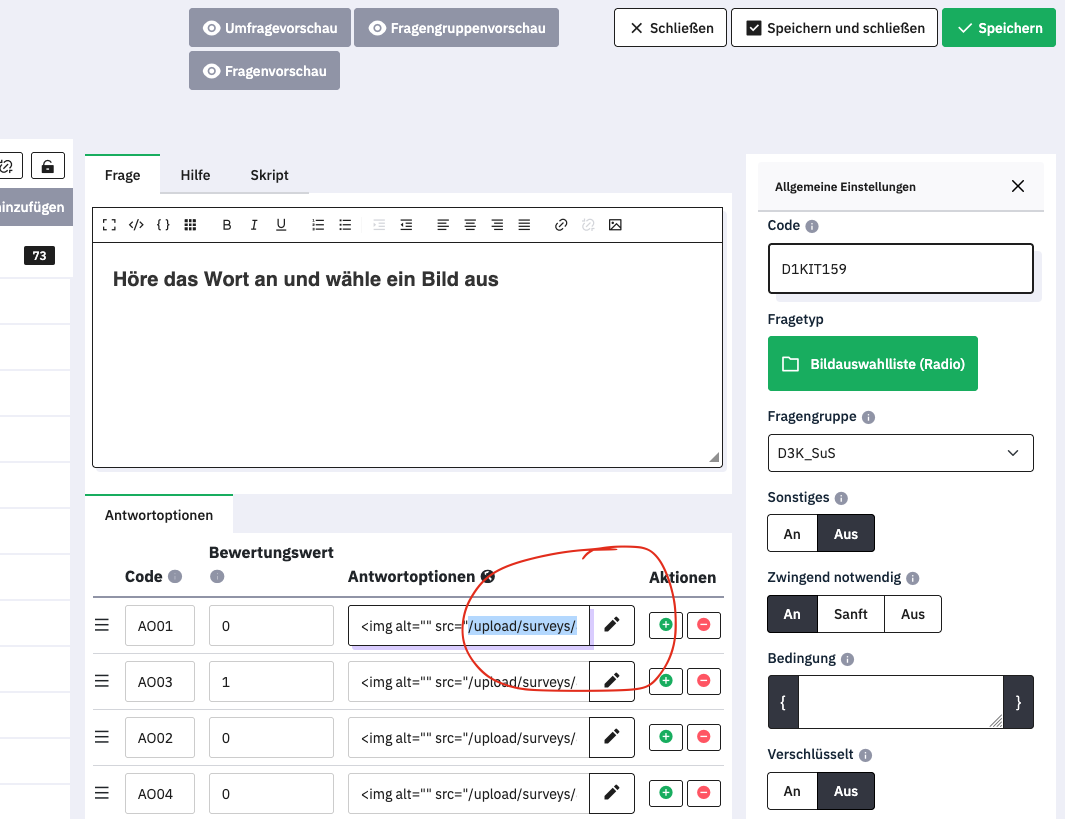Enable Verschlüsselt by clicking An
This screenshot has height=819, width=1065.
(x=792, y=791)
